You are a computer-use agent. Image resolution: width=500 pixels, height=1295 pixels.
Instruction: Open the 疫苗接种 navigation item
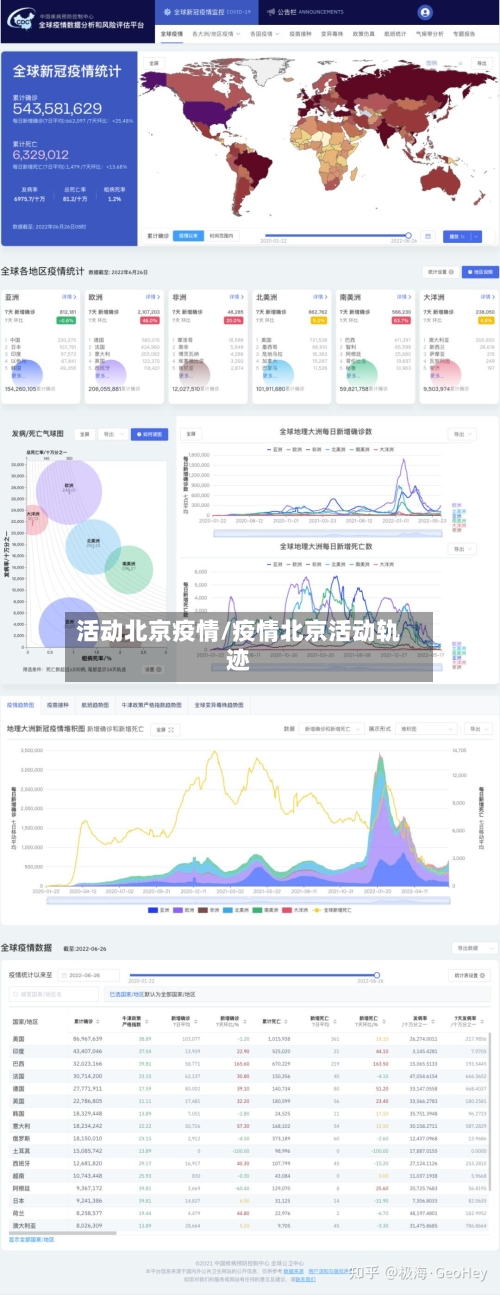pyautogui.click(x=299, y=33)
